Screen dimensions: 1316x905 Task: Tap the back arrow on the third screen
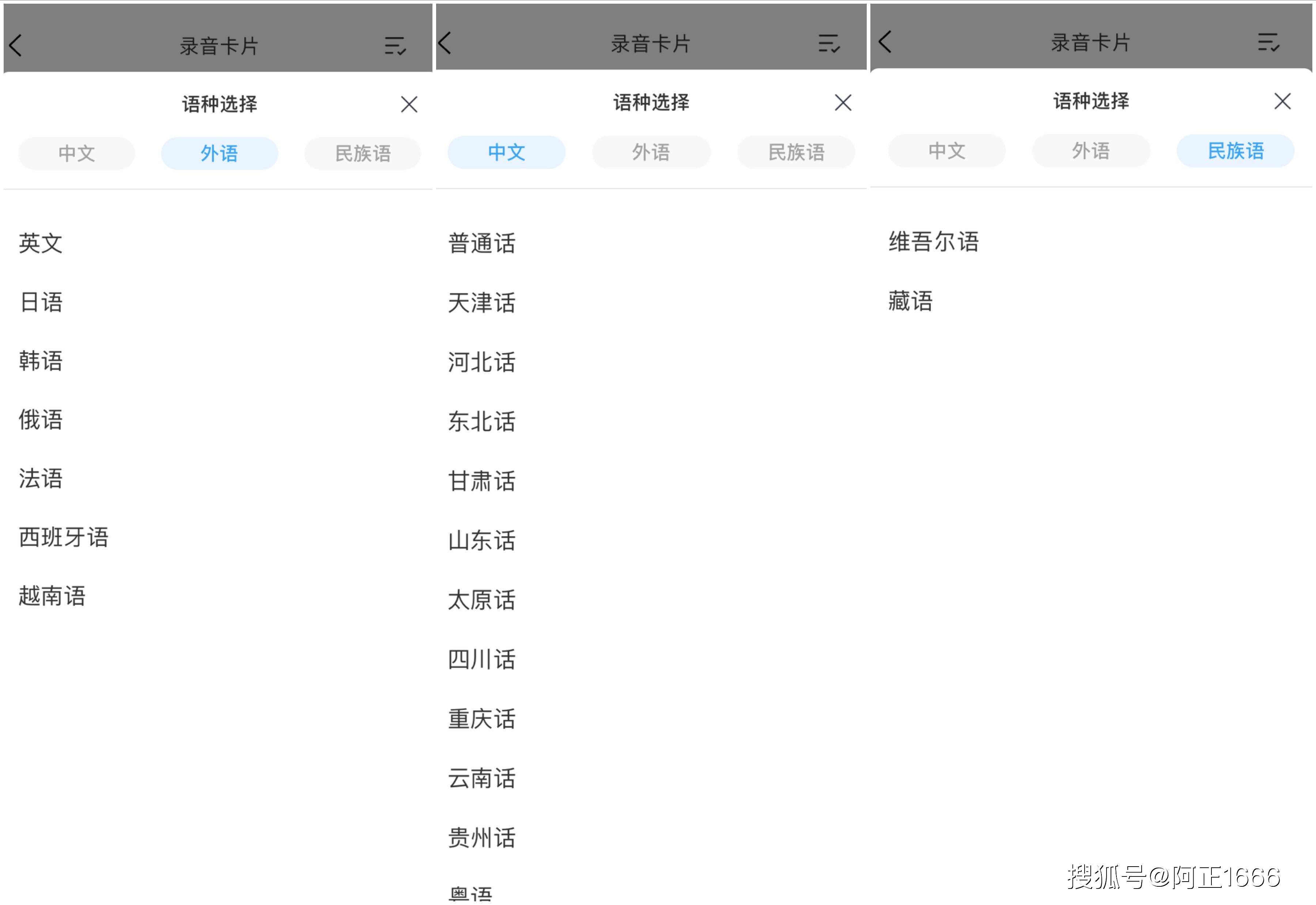click(884, 41)
